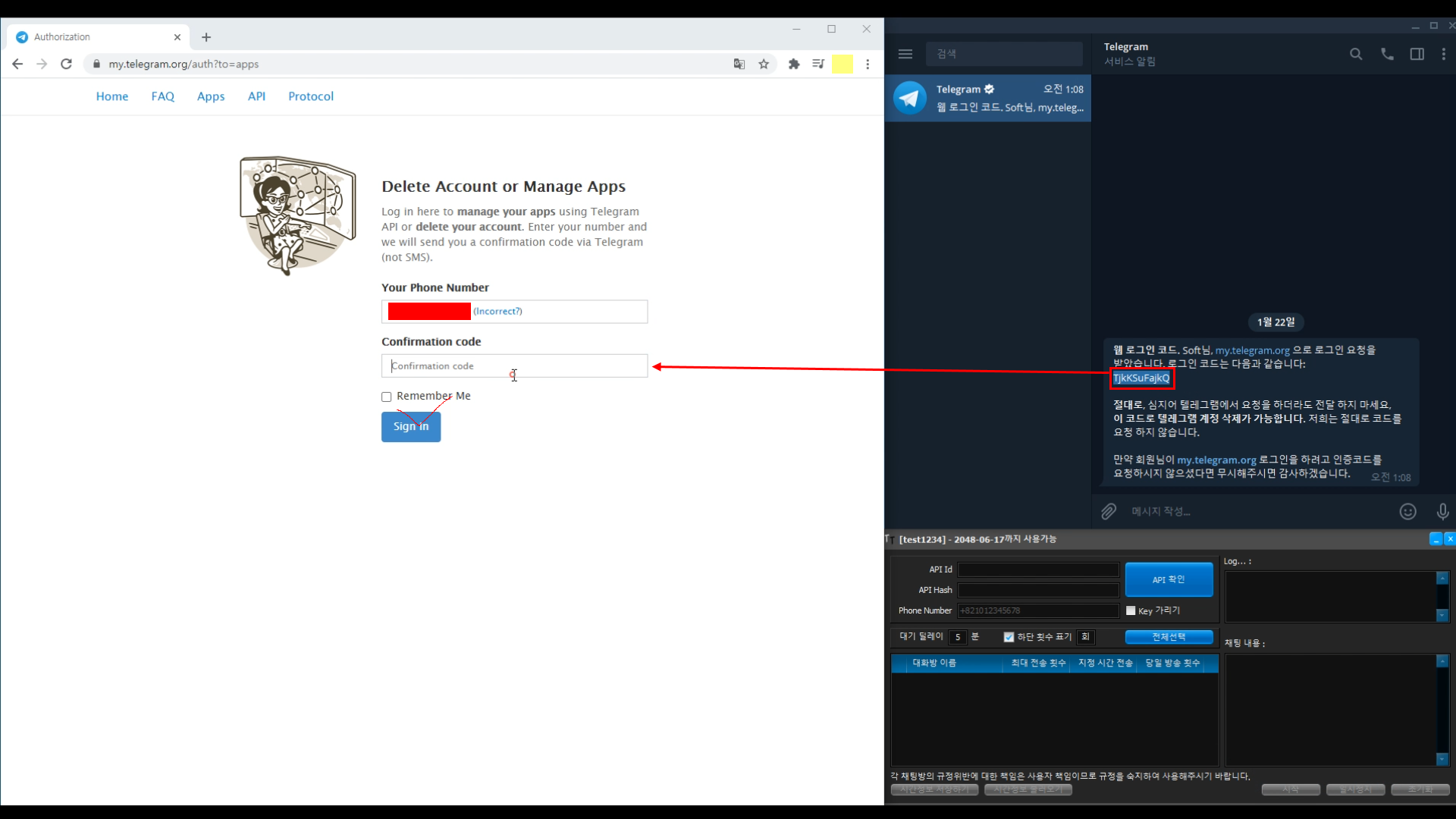Focus the Confirmation code input field

[514, 366]
